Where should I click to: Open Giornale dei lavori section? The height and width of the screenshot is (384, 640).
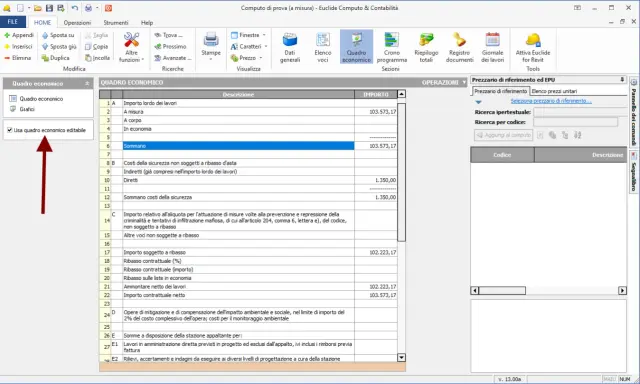[x=492, y=48]
